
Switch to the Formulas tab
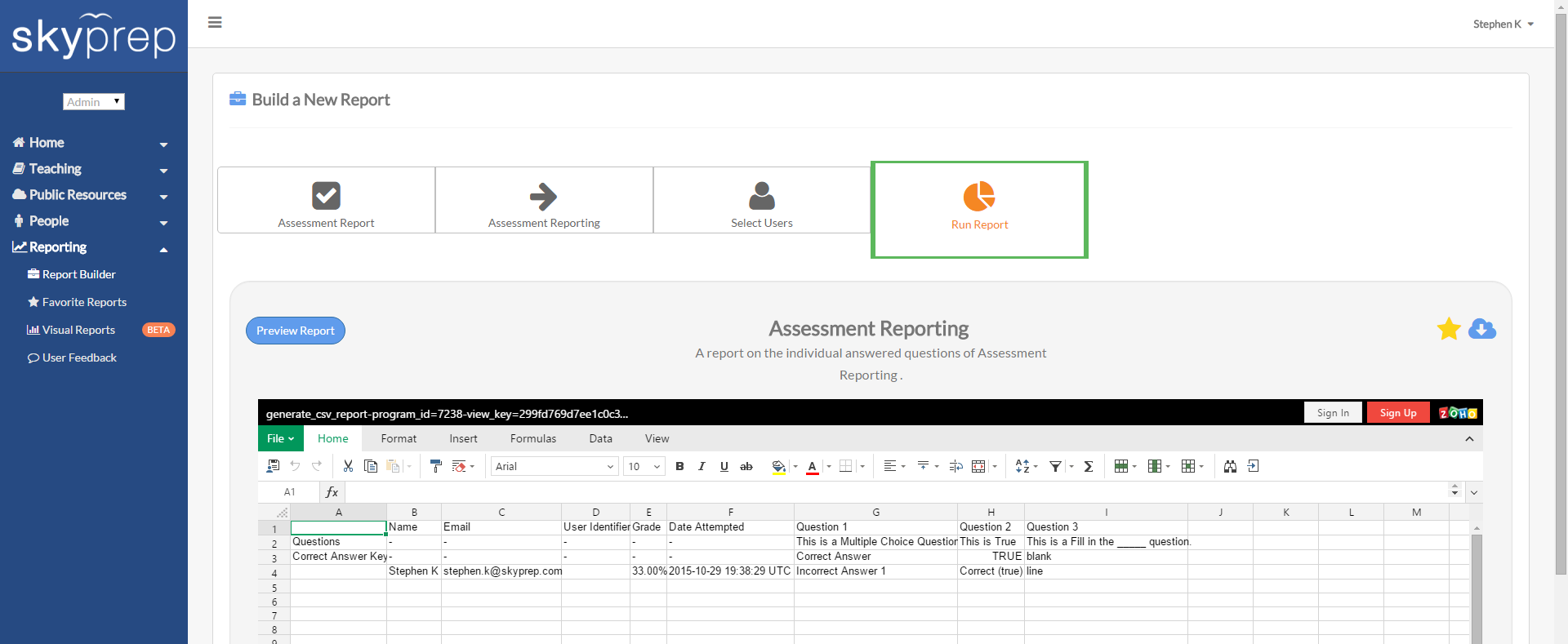pos(532,438)
